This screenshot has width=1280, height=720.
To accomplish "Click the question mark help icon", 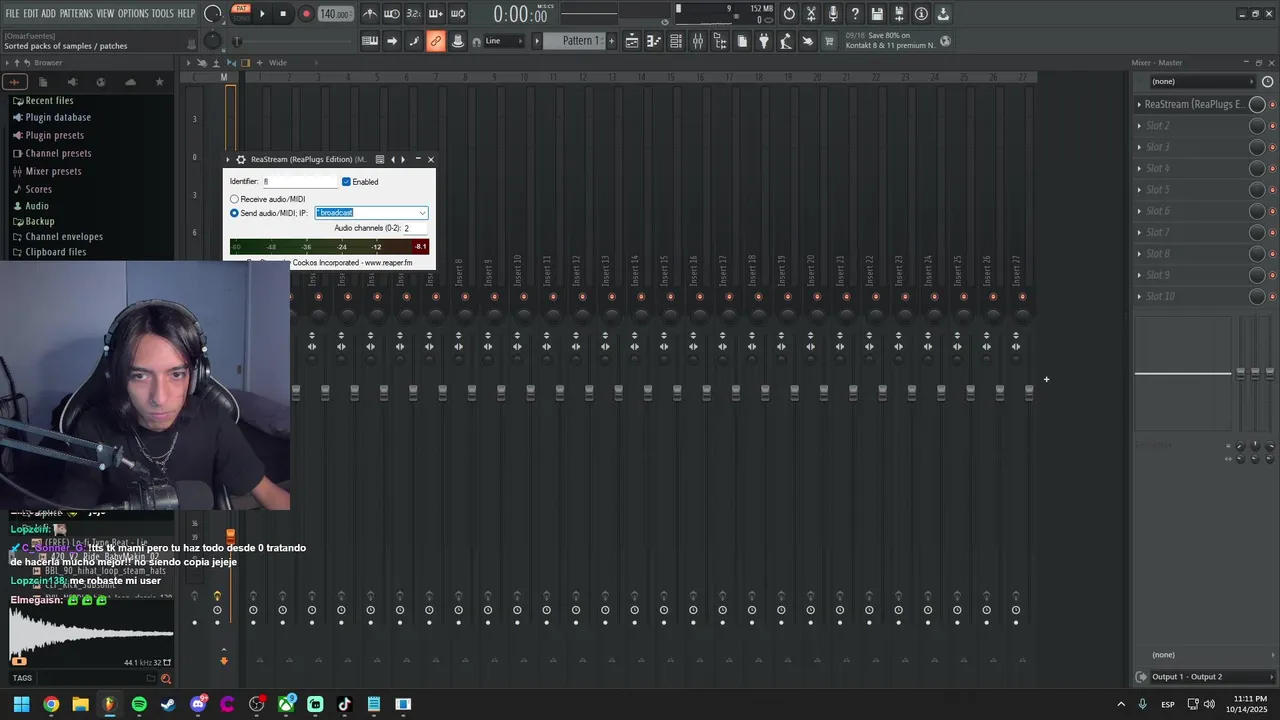I will pyautogui.click(x=855, y=14).
